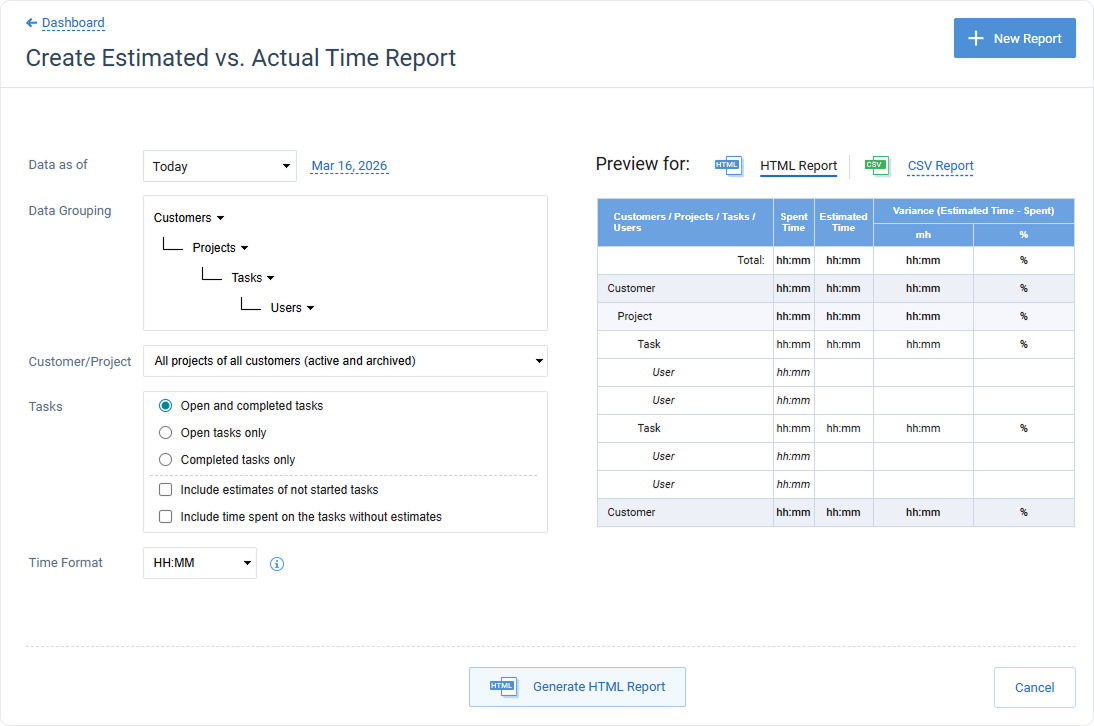Select the Open tasks only option

click(165, 432)
